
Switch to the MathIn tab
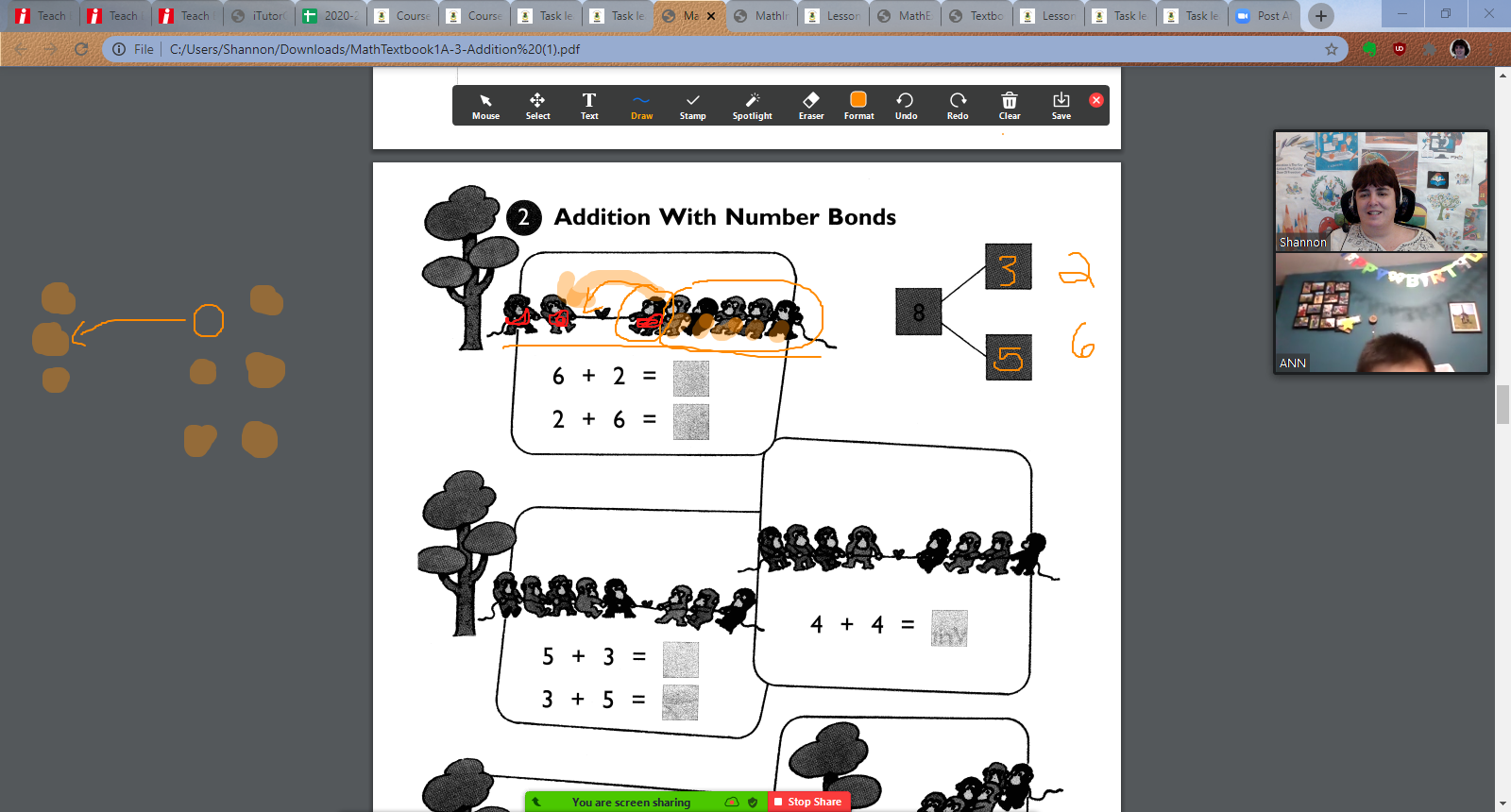click(x=761, y=16)
